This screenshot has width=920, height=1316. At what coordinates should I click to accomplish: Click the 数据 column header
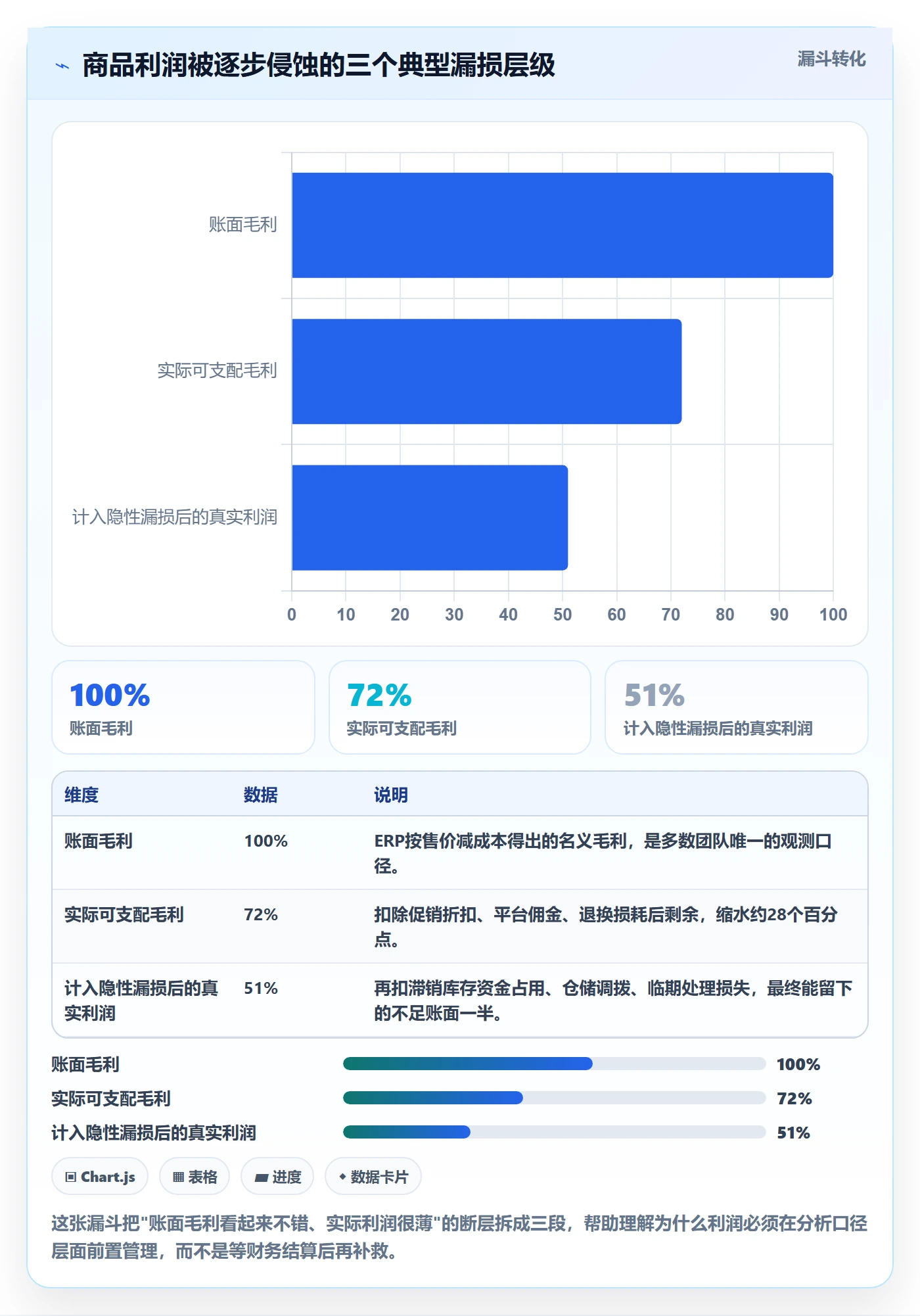click(x=261, y=795)
